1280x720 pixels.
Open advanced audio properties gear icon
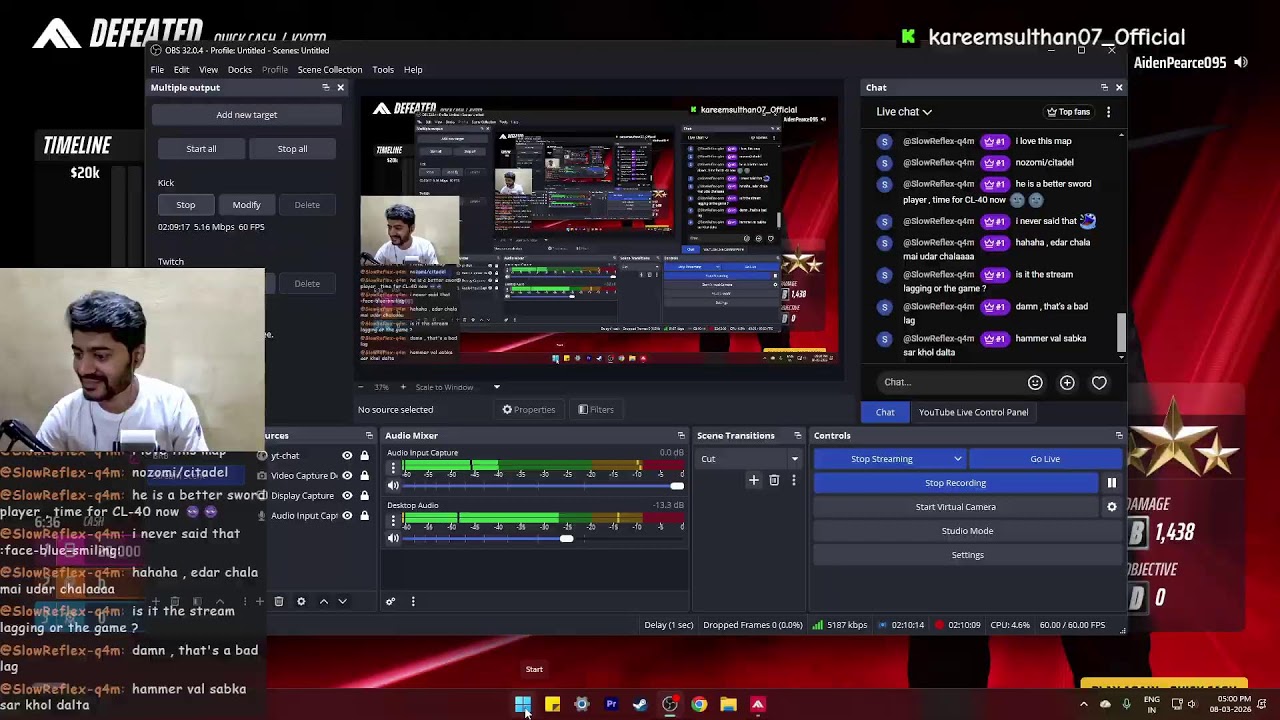(391, 602)
